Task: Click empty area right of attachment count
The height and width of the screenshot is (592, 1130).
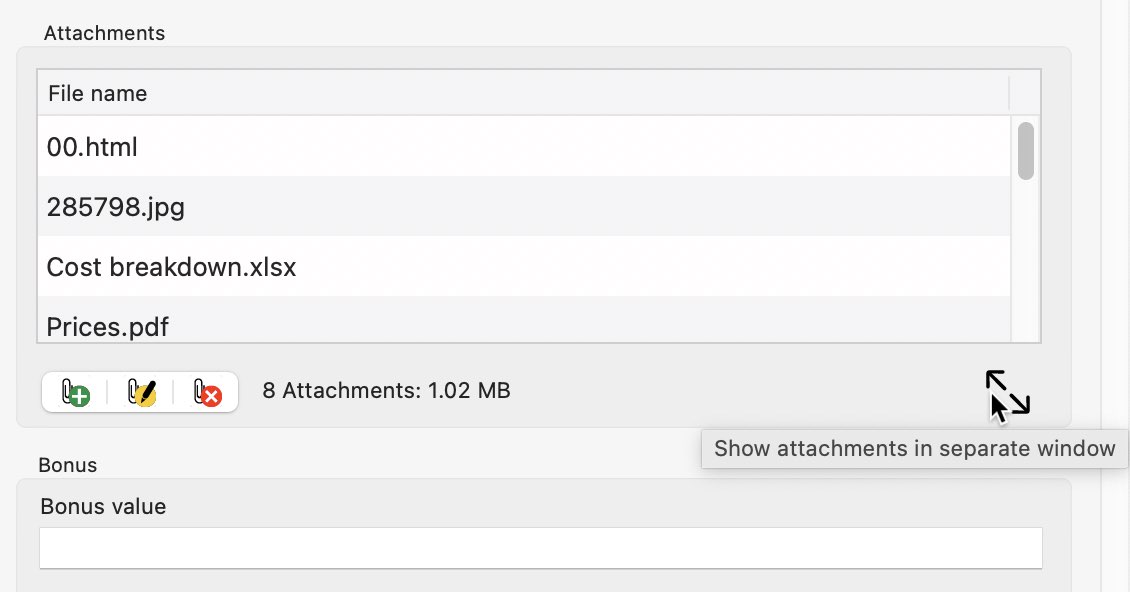Action: [x=742, y=392]
